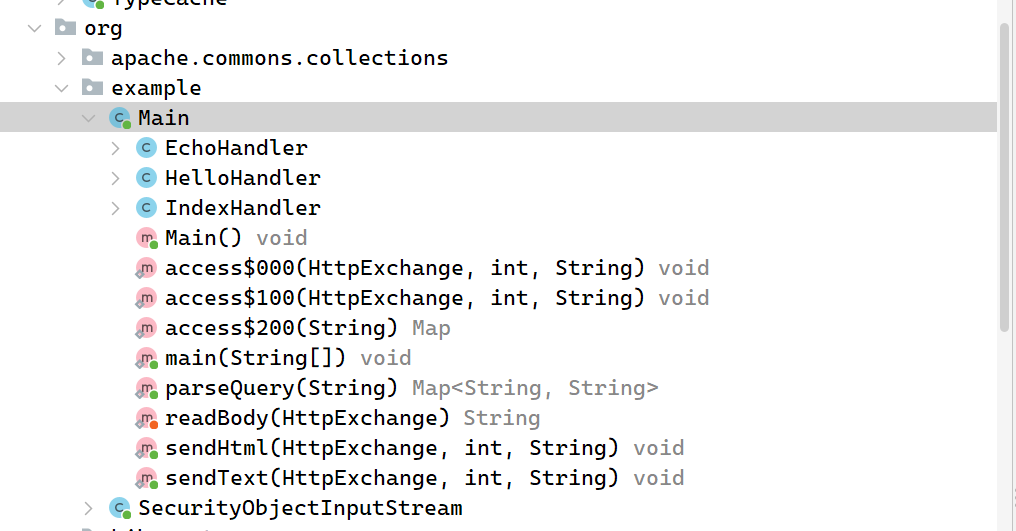1016x531 pixels.
Task: Expand the apache.commons.collections package
Action: [62, 58]
